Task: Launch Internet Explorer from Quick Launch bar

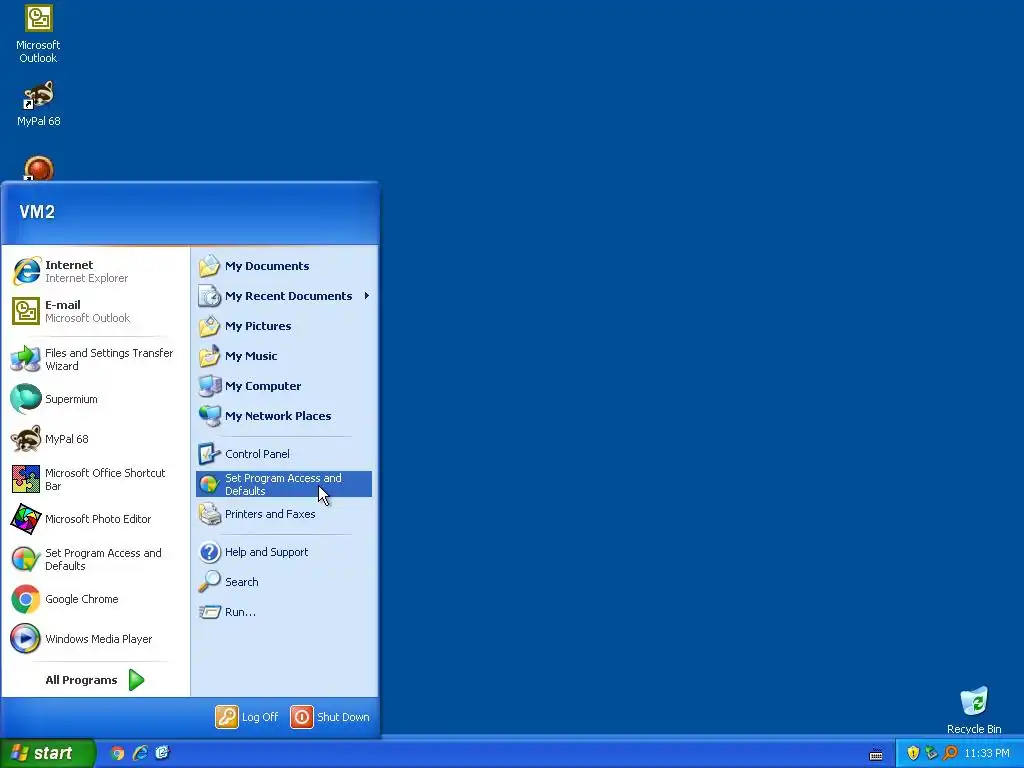Action: tap(140, 754)
